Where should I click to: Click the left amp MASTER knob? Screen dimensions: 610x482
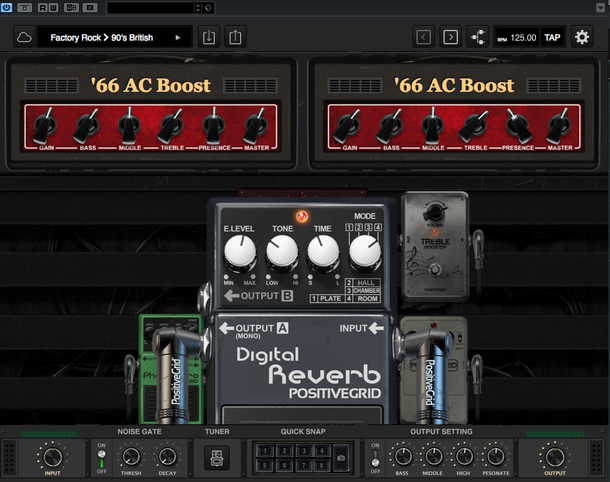coord(256,126)
